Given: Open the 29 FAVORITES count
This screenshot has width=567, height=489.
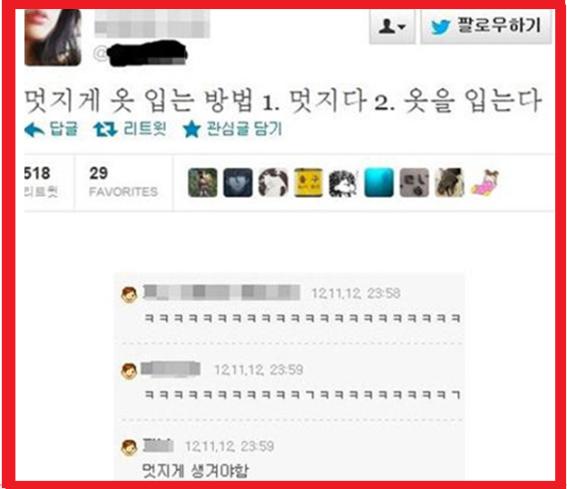Looking at the screenshot, I should pyautogui.click(x=123, y=183).
